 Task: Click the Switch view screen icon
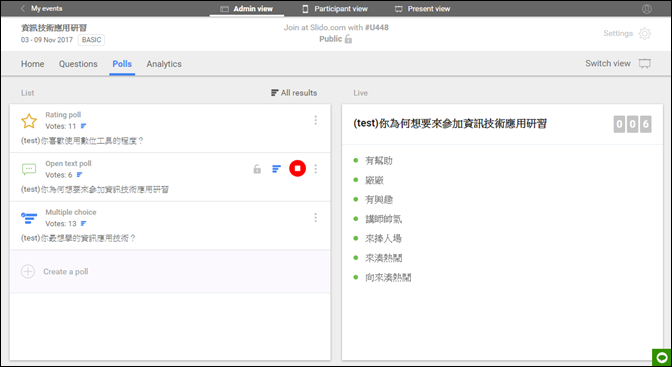tap(645, 64)
